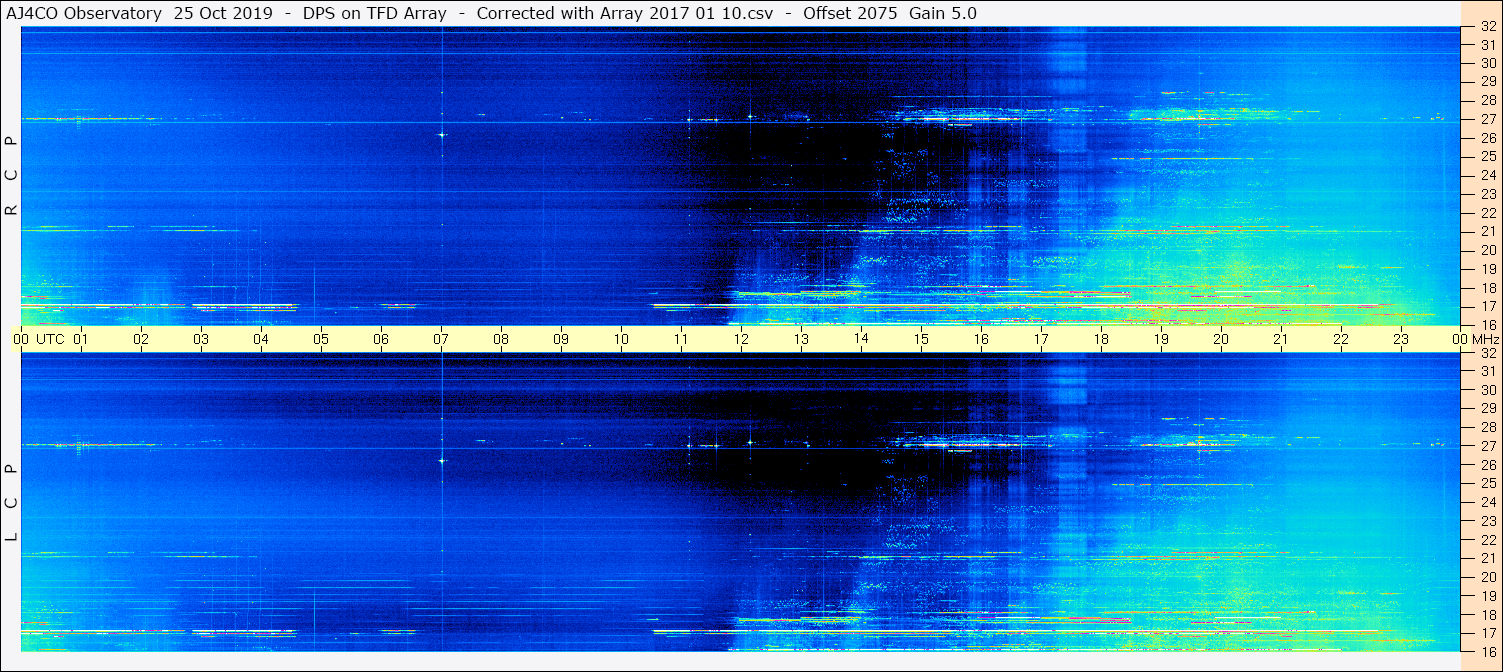The image size is (1503, 672).
Task: Click the RCP label of upper spectrogram
Action: pyautogui.click(x=11, y=176)
